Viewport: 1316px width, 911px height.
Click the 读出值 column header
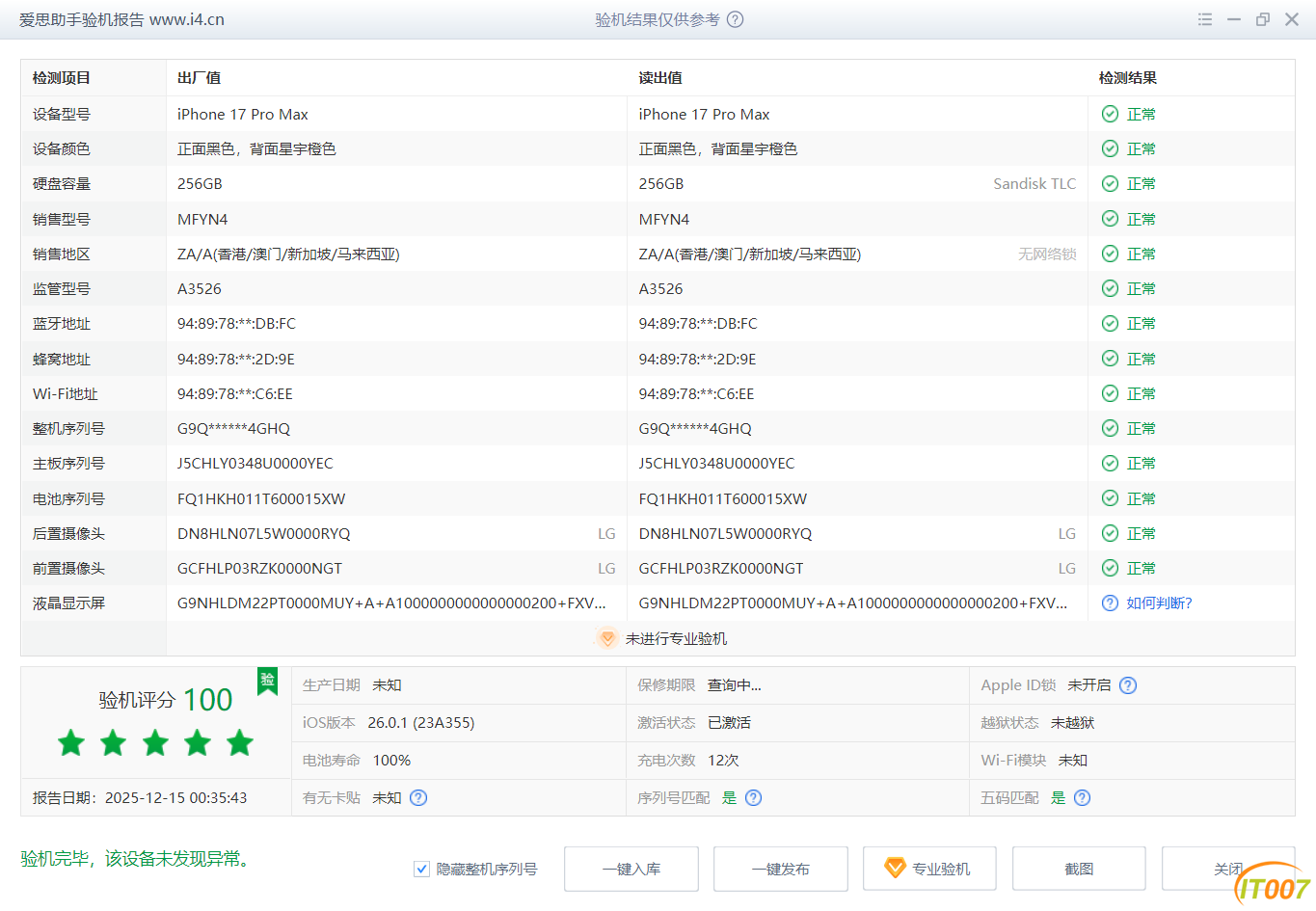click(x=660, y=78)
